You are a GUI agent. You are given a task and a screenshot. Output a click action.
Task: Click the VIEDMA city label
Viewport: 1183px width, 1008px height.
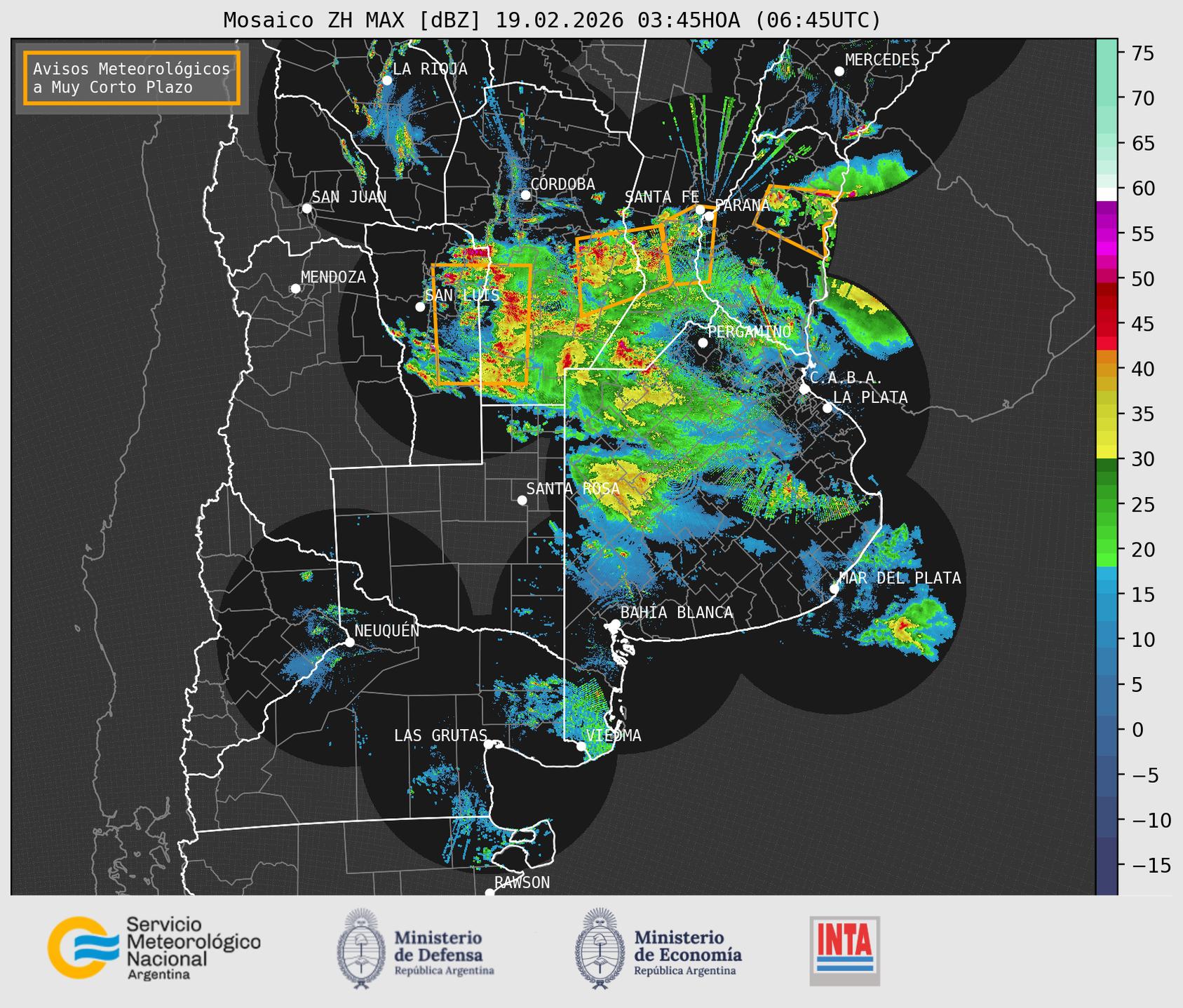tap(614, 735)
